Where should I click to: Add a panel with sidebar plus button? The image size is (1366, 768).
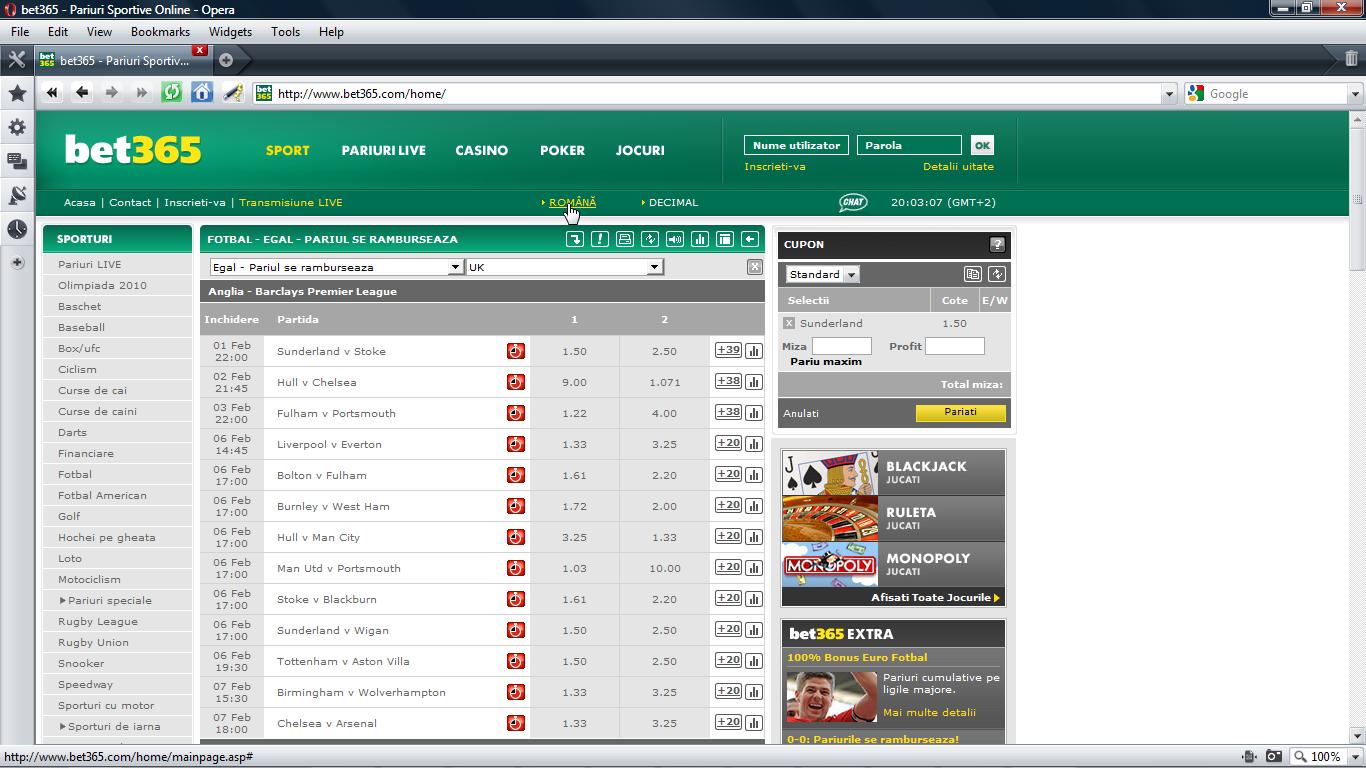(17, 263)
